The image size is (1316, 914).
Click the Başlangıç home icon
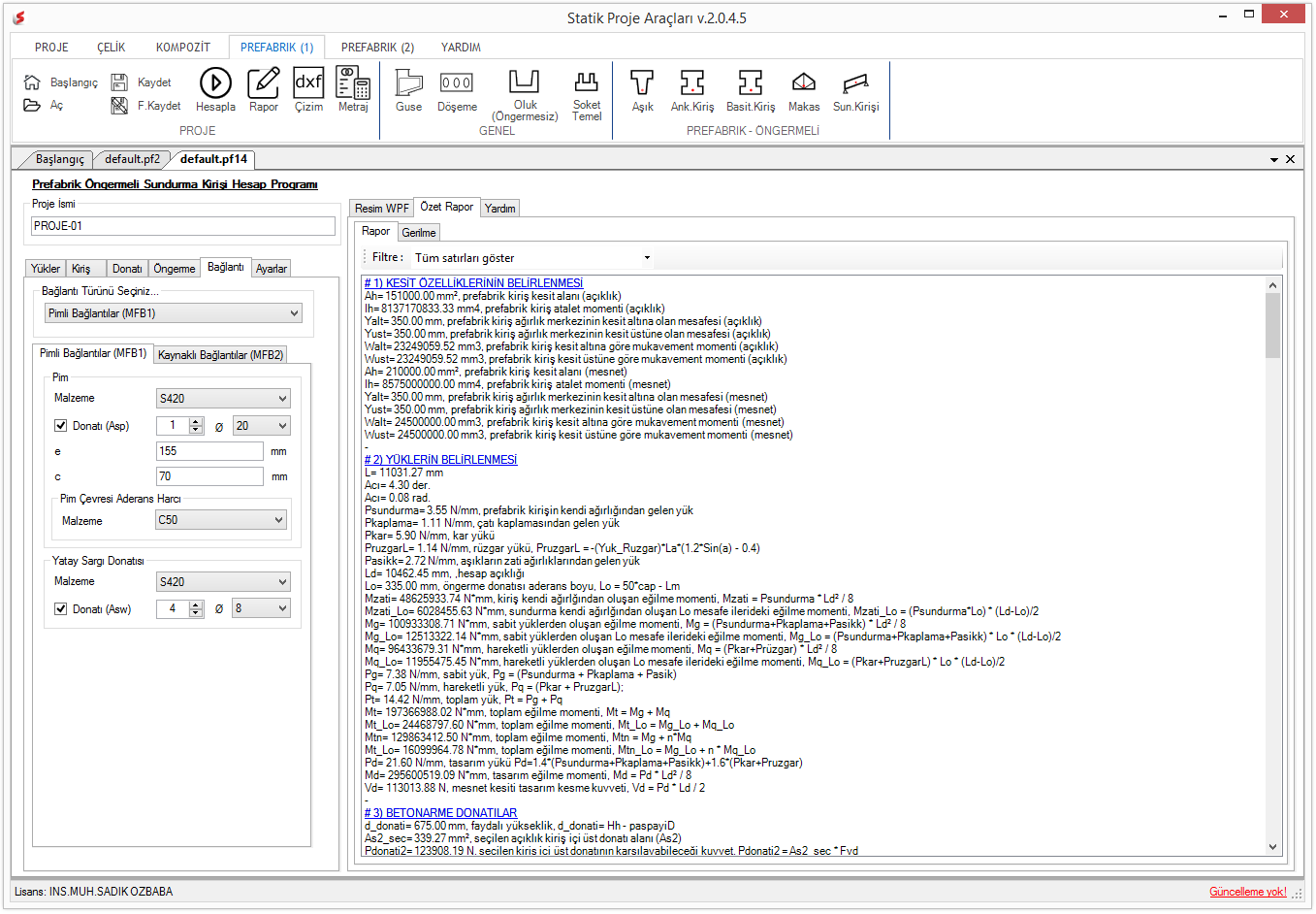tap(32, 82)
